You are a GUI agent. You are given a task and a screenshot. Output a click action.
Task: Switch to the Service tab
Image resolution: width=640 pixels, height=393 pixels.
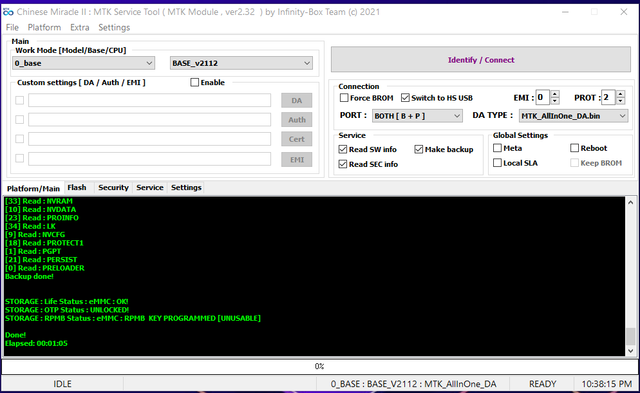tap(150, 187)
